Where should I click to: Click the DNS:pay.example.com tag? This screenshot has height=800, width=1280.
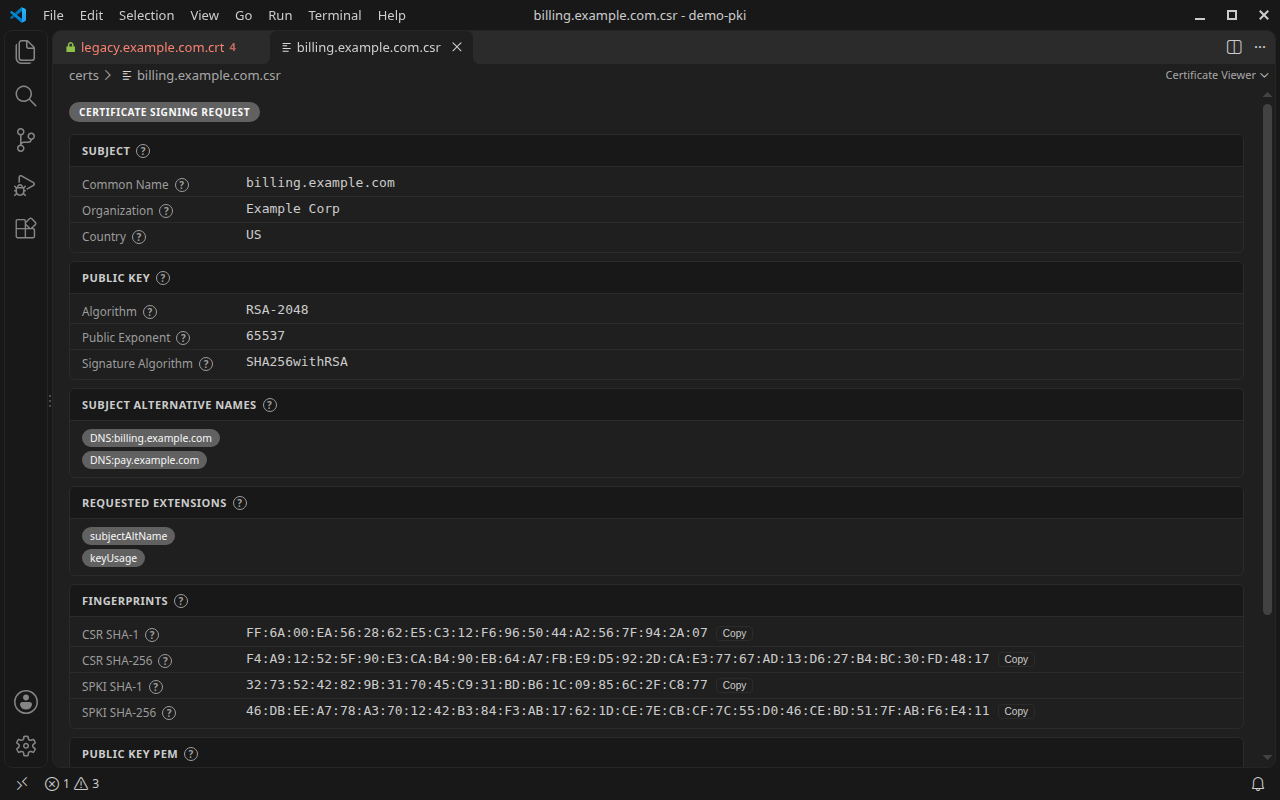(144, 460)
